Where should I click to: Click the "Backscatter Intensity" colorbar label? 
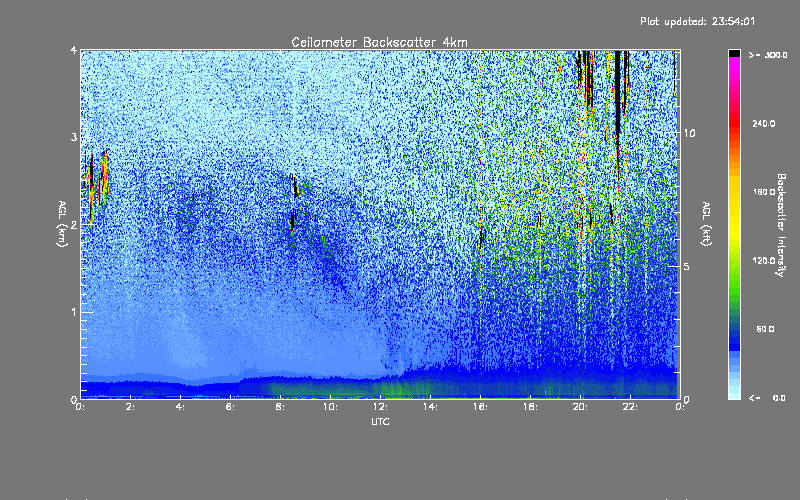(781, 225)
